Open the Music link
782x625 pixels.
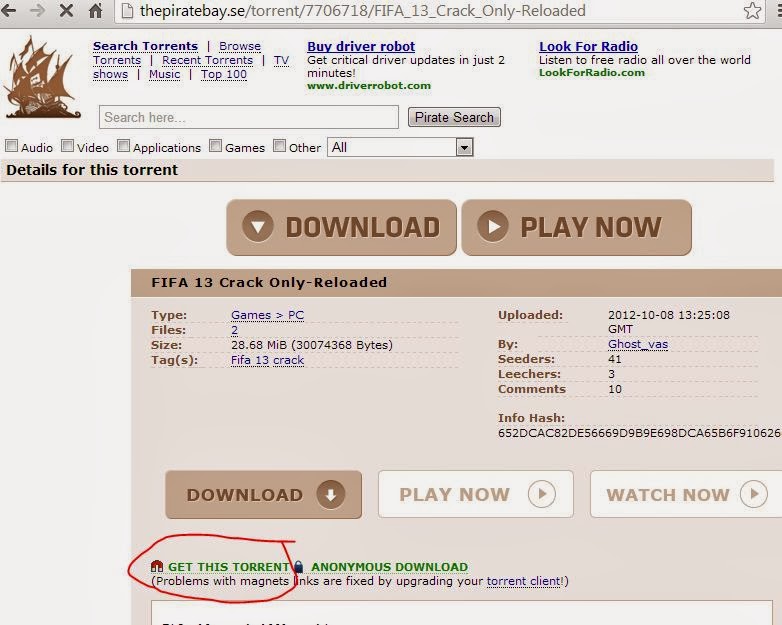(165, 74)
